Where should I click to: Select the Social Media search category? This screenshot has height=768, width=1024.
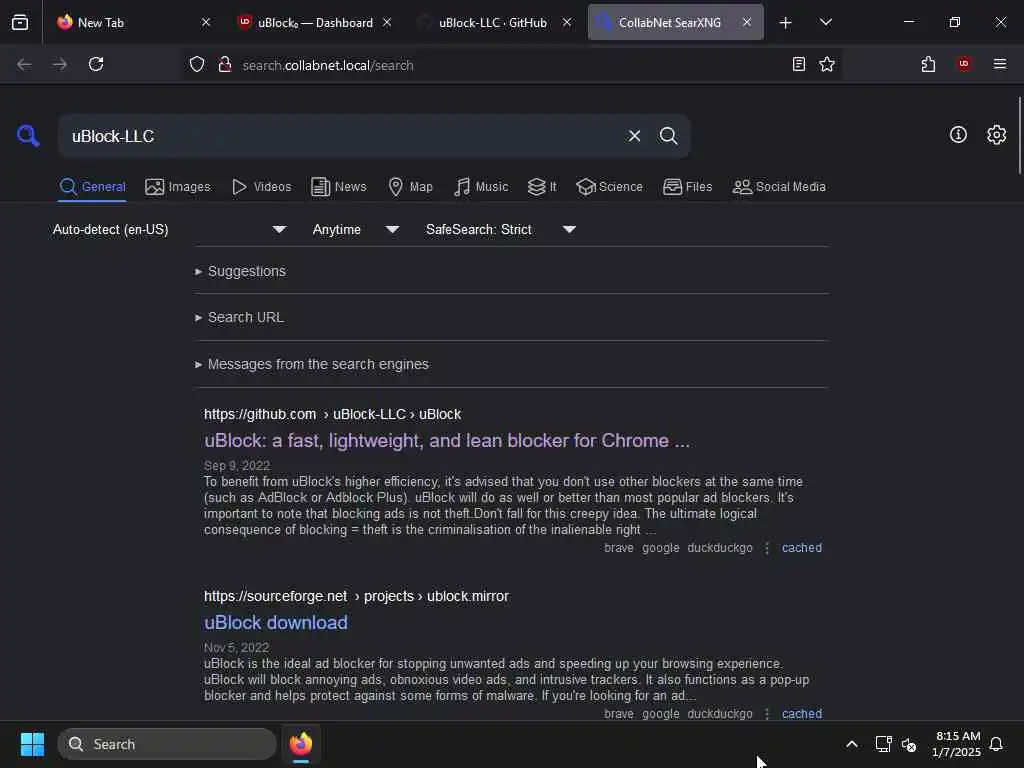779,187
